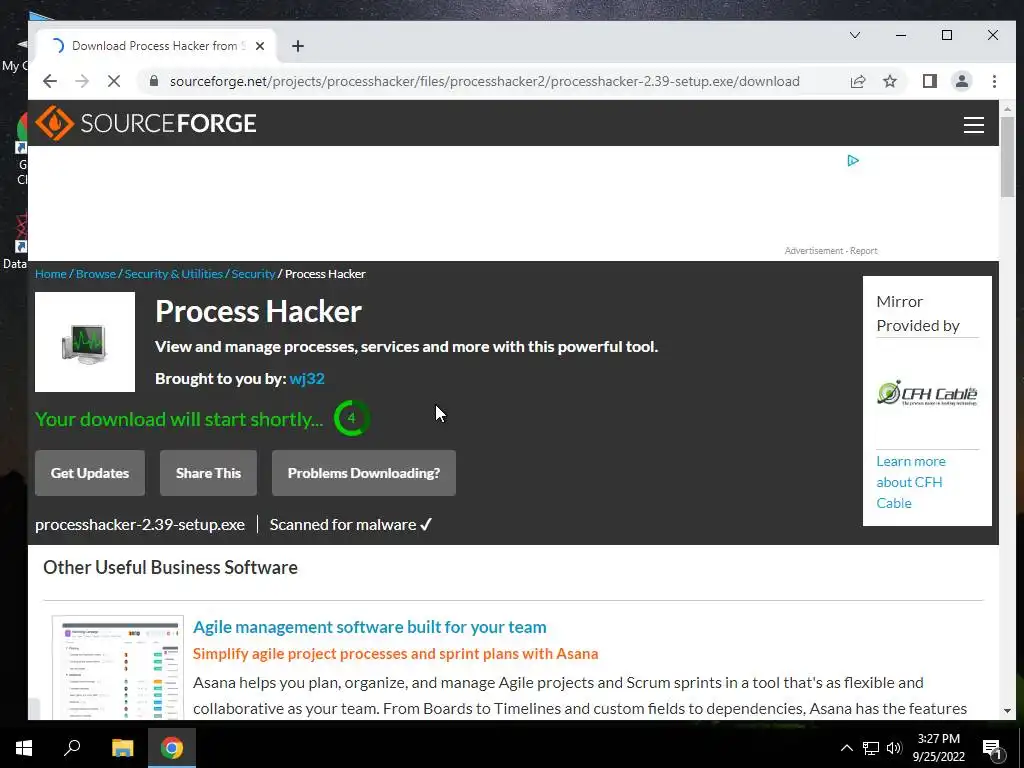Viewport: 1024px width, 768px height.
Task: Open the notification center icon
Action: coord(992,749)
